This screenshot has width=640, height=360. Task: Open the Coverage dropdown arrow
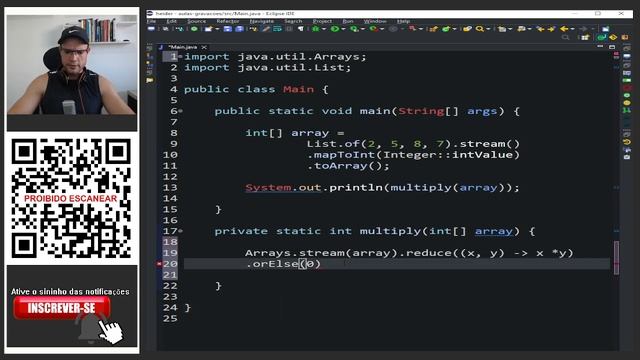[362, 29]
